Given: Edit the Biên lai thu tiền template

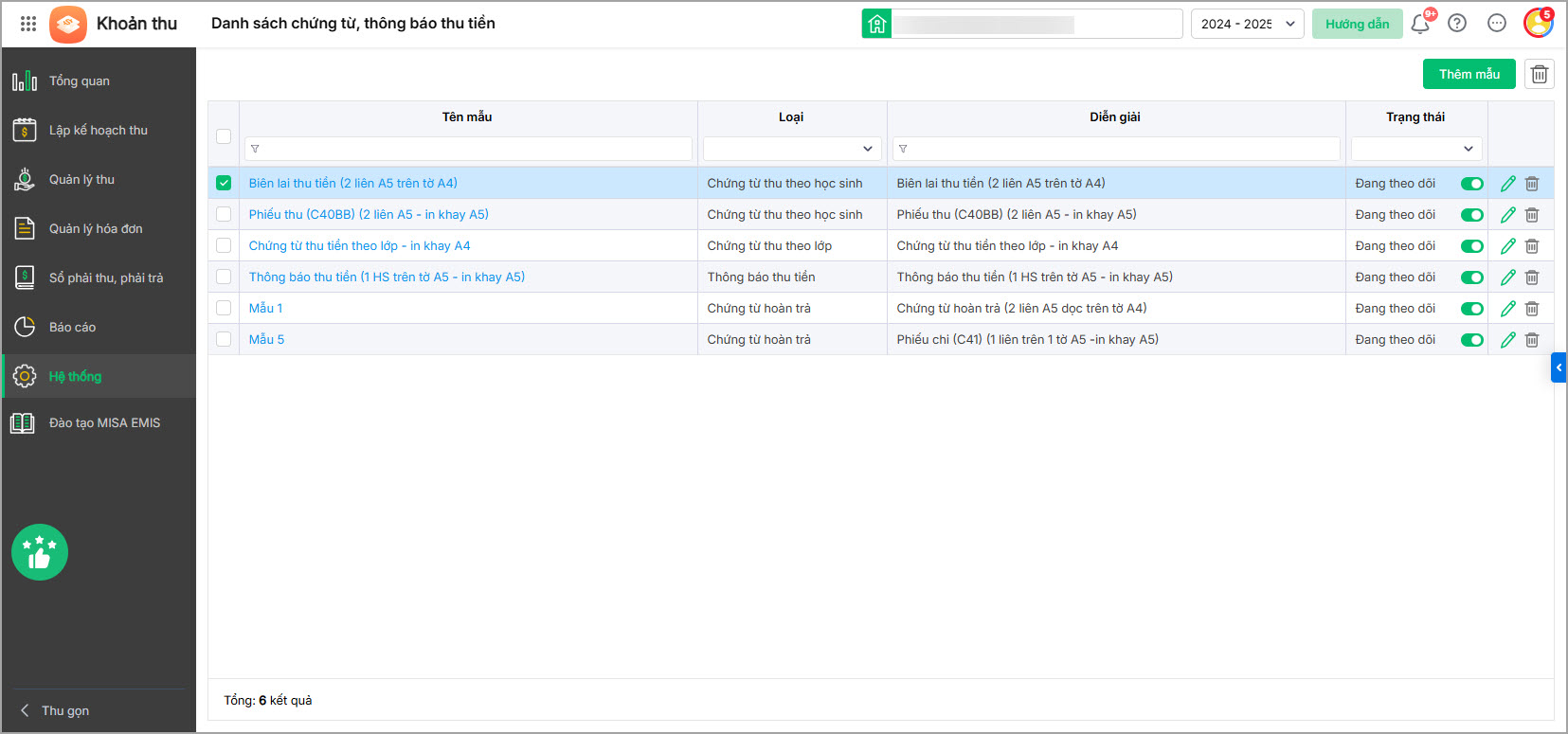Looking at the screenshot, I should (1508, 184).
